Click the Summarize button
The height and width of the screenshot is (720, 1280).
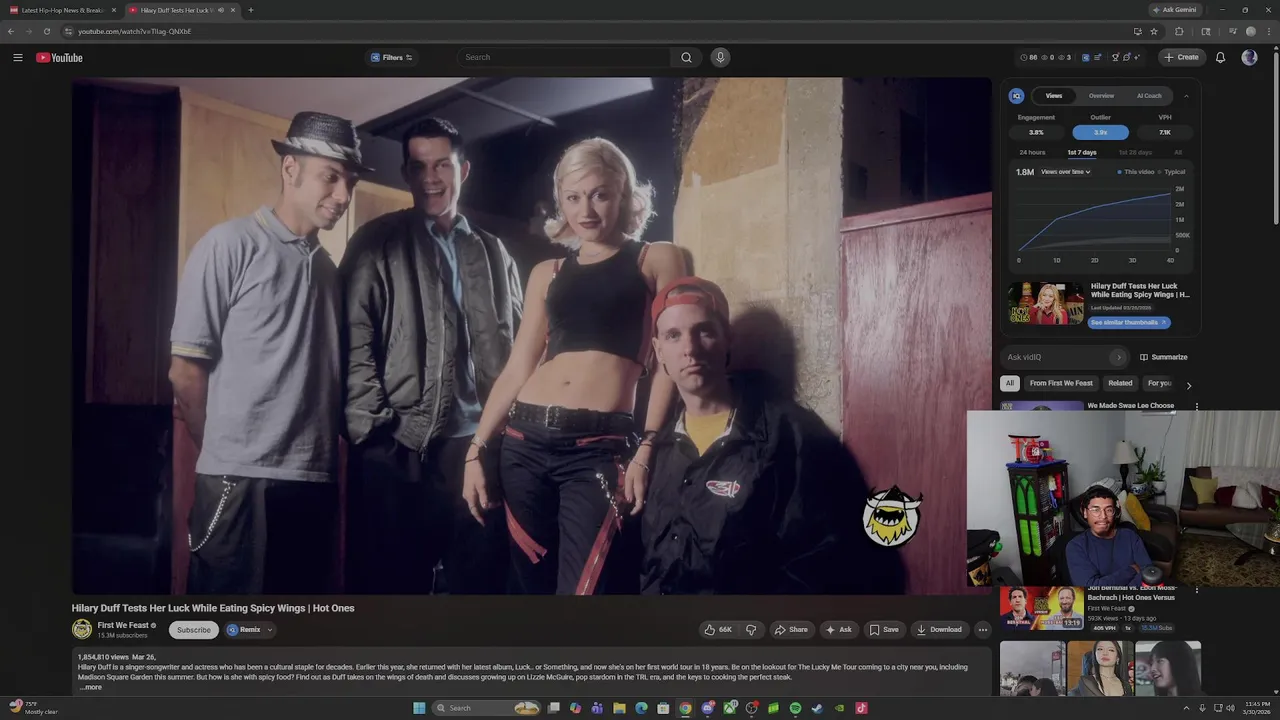pyautogui.click(x=1164, y=357)
